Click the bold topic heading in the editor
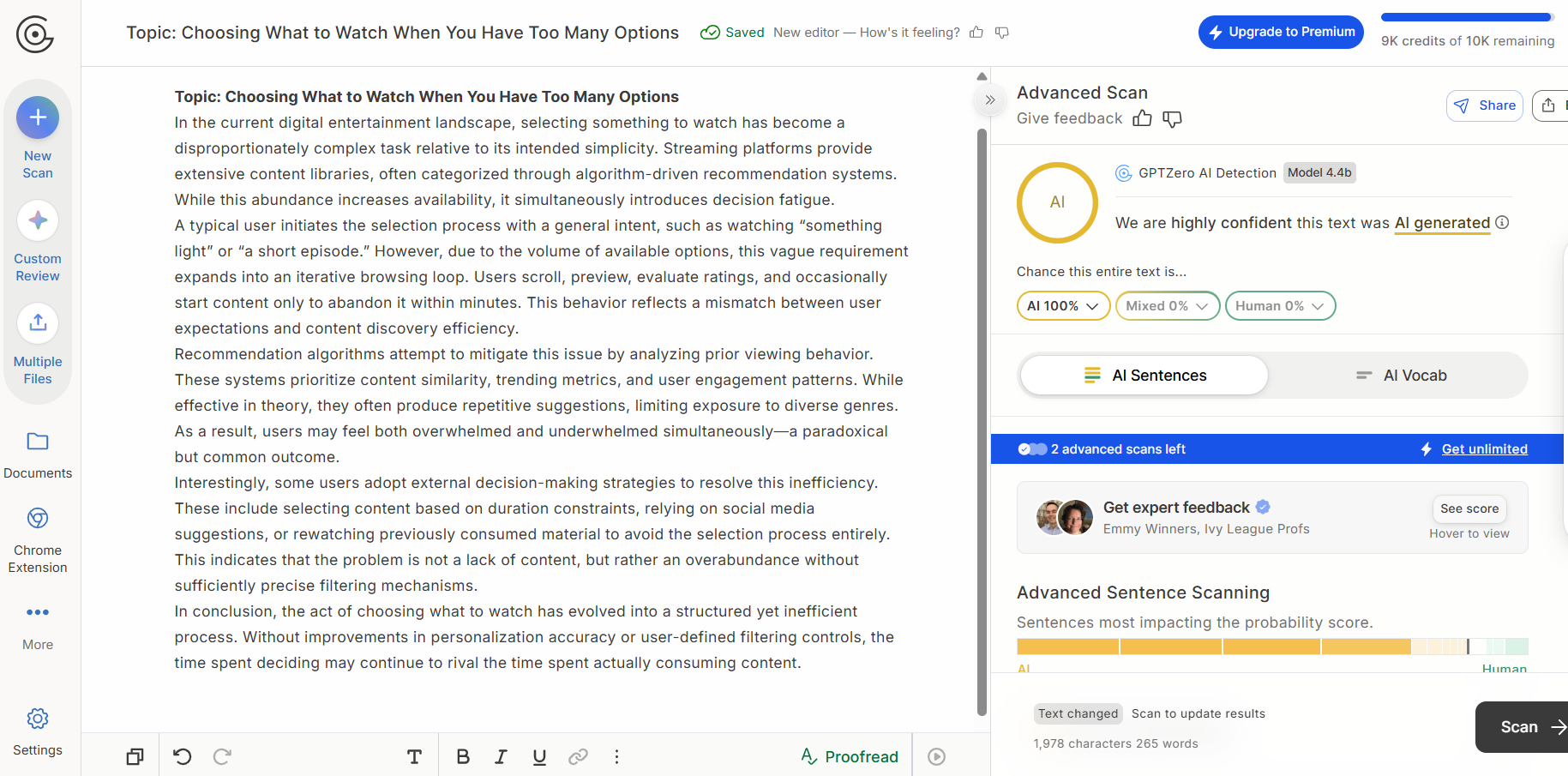 click(426, 97)
